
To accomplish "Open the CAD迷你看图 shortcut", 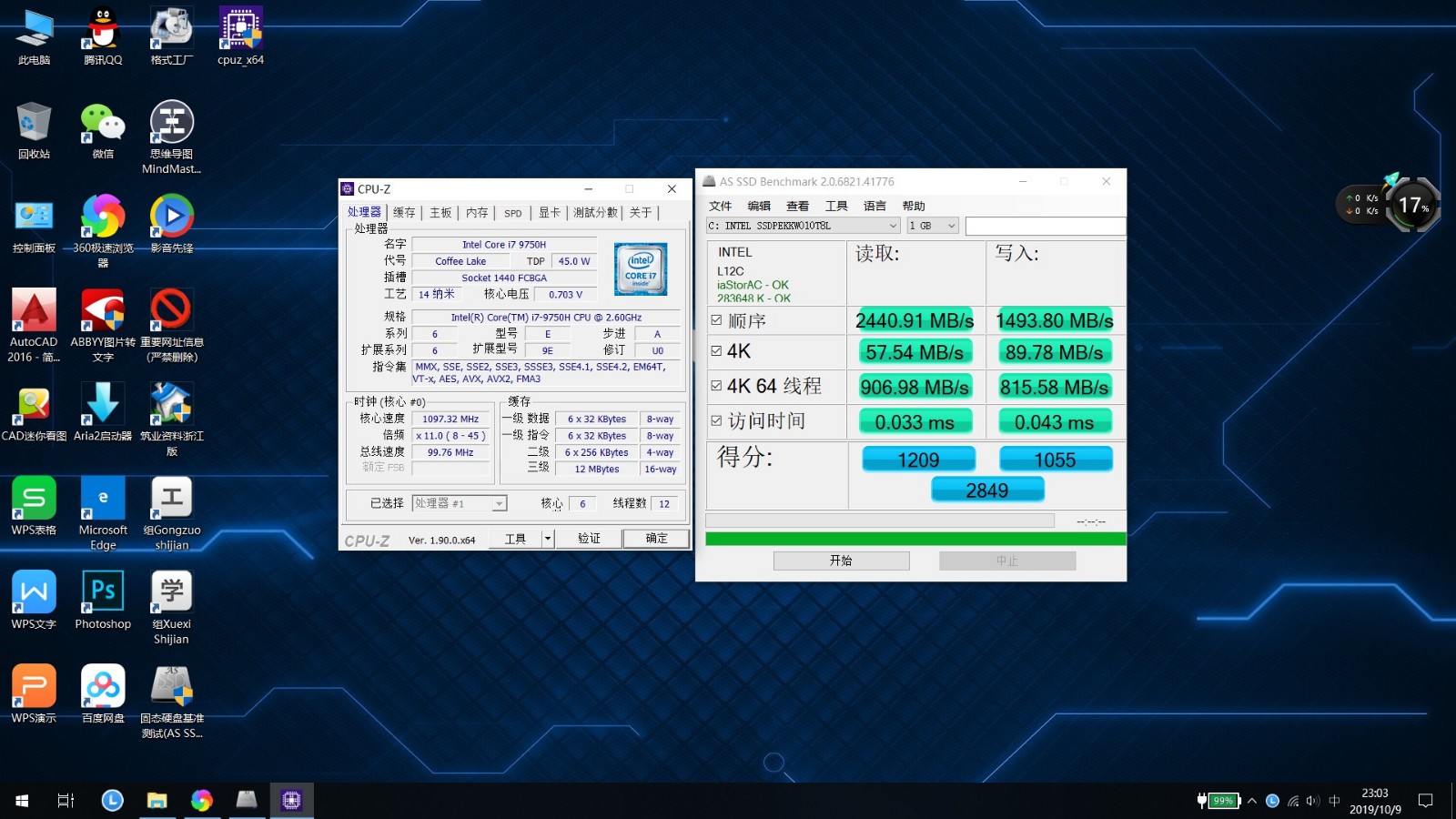I will (x=34, y=413).
